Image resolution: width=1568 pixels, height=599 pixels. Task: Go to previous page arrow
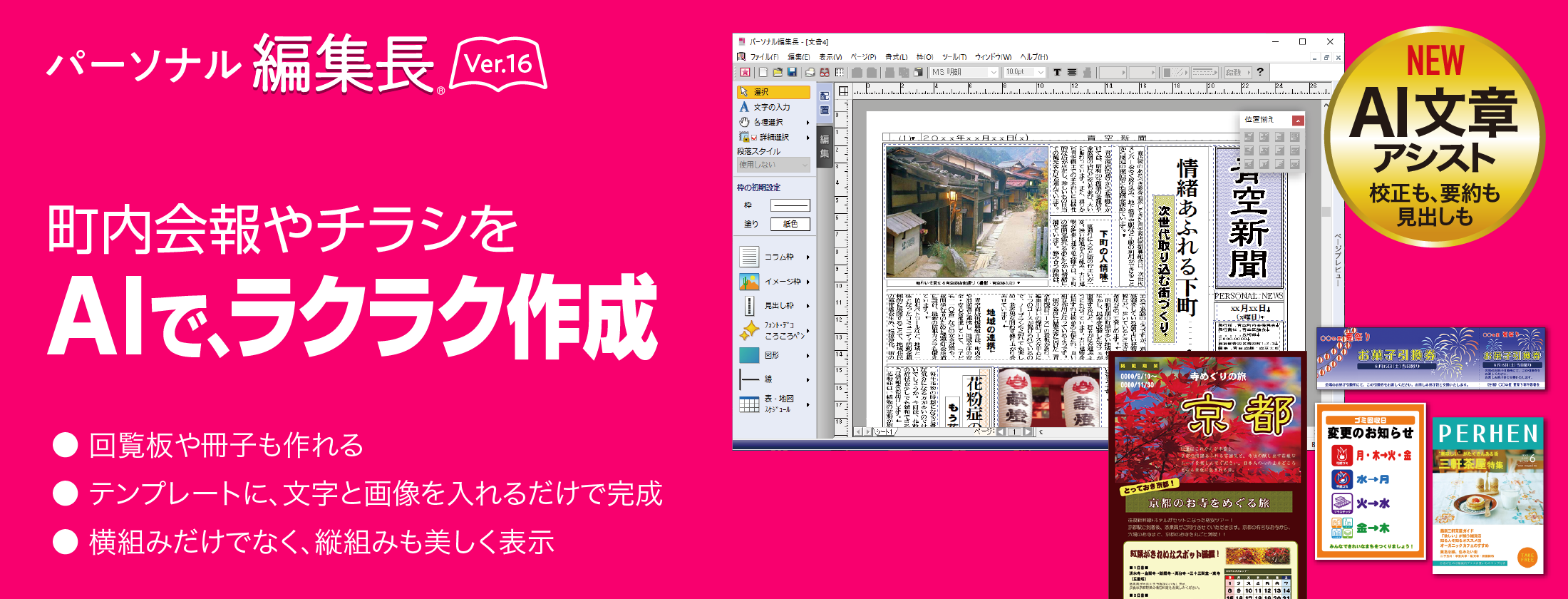[1000, 432]
